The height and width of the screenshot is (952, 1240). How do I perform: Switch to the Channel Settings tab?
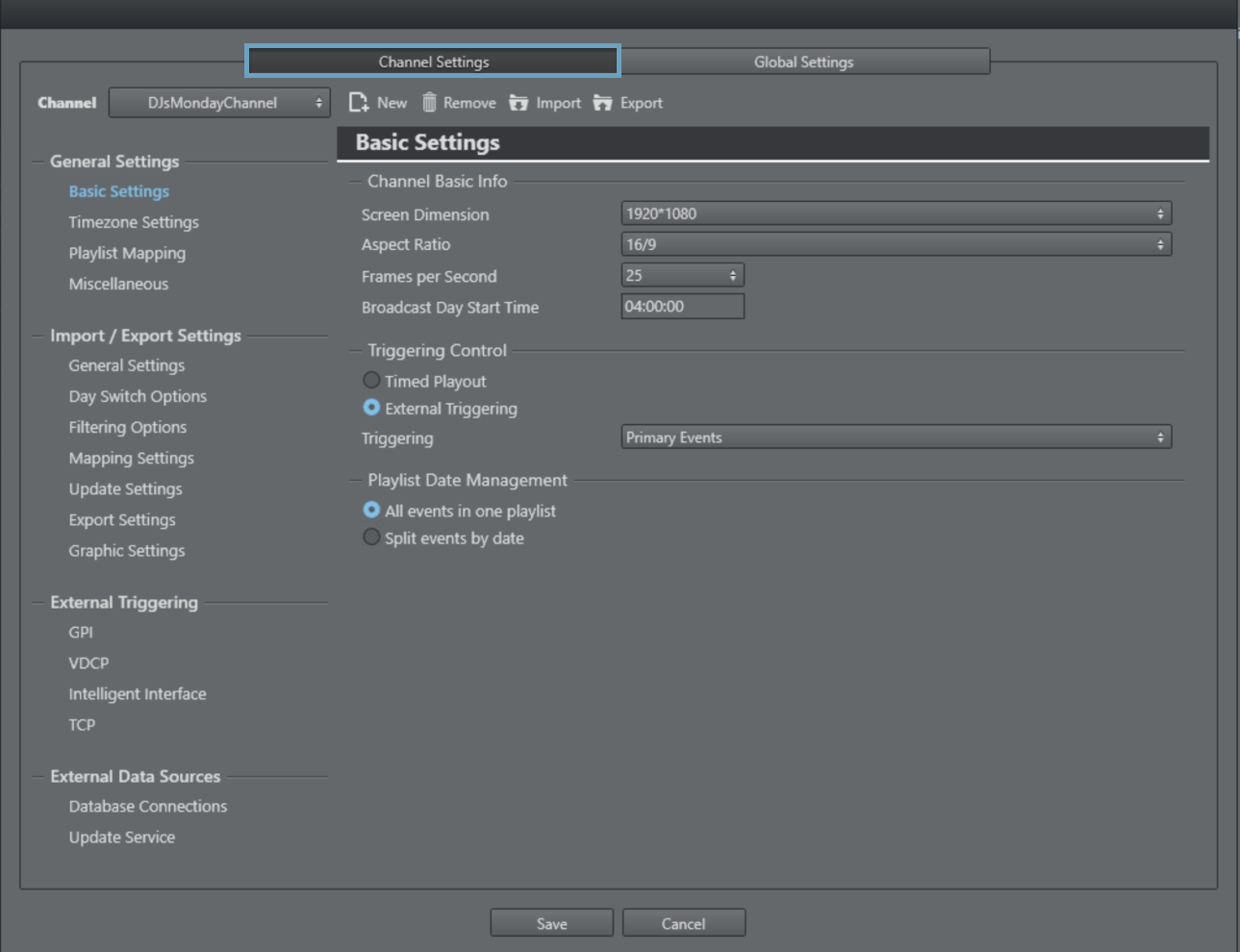coord(433,62)
